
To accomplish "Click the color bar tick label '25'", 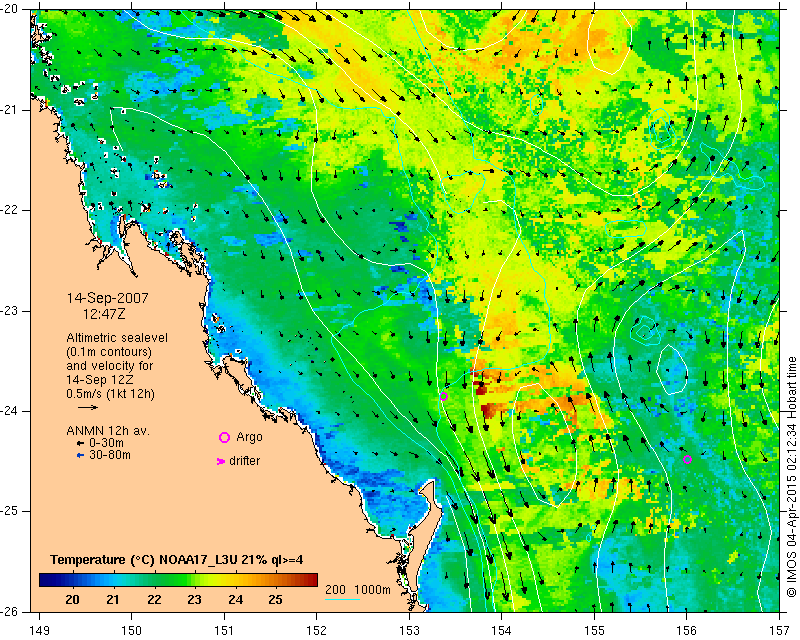I will click(x=276, y=600).
